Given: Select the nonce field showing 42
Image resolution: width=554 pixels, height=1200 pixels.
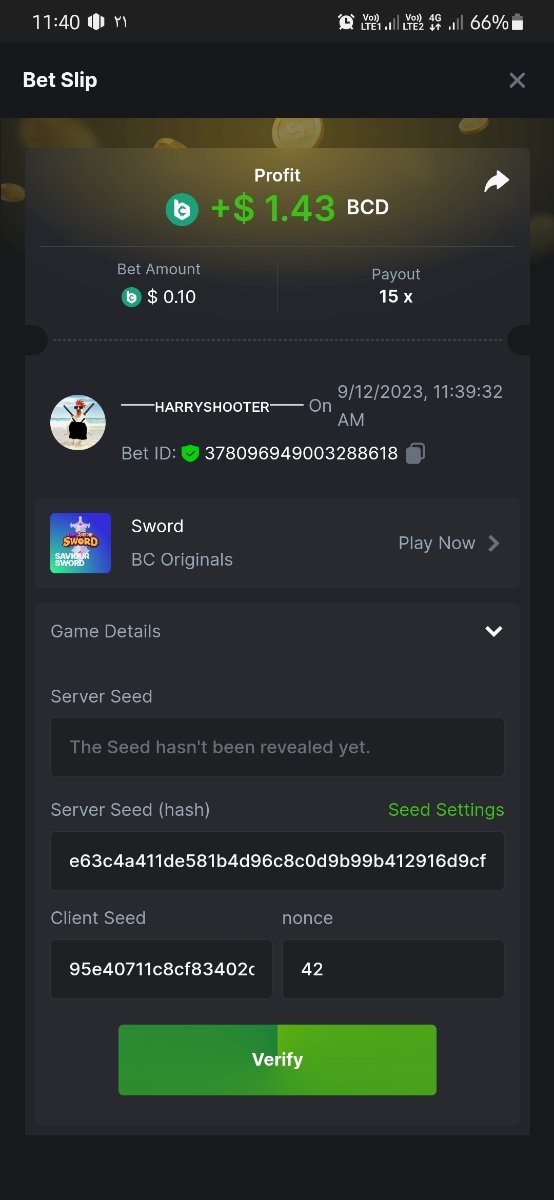Looking at the screenshot, I should point(393,969).
